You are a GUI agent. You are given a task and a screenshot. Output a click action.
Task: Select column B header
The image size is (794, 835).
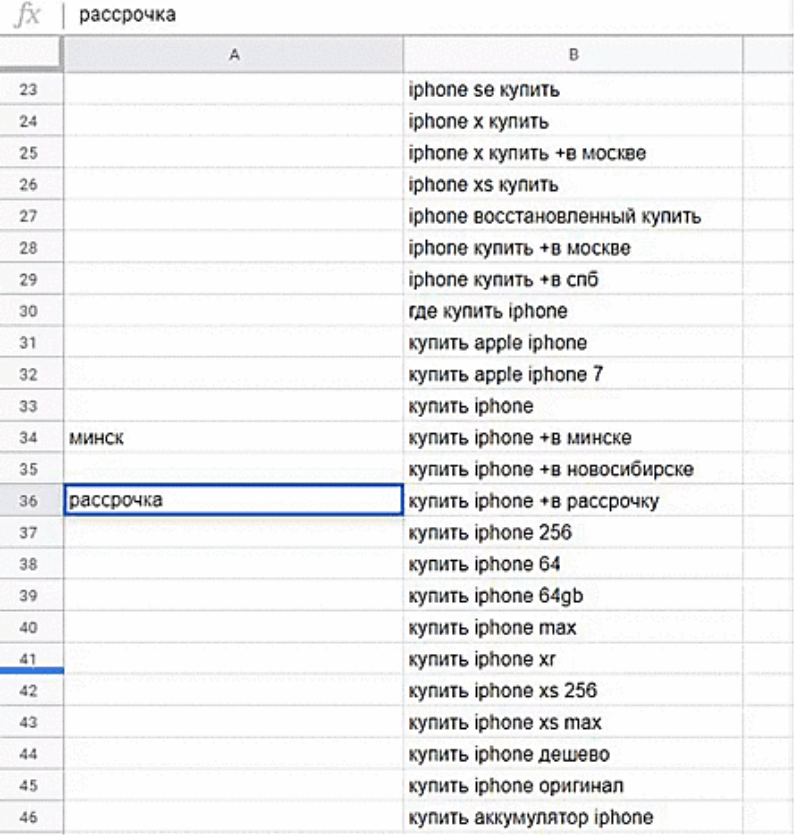coord(573,54)
